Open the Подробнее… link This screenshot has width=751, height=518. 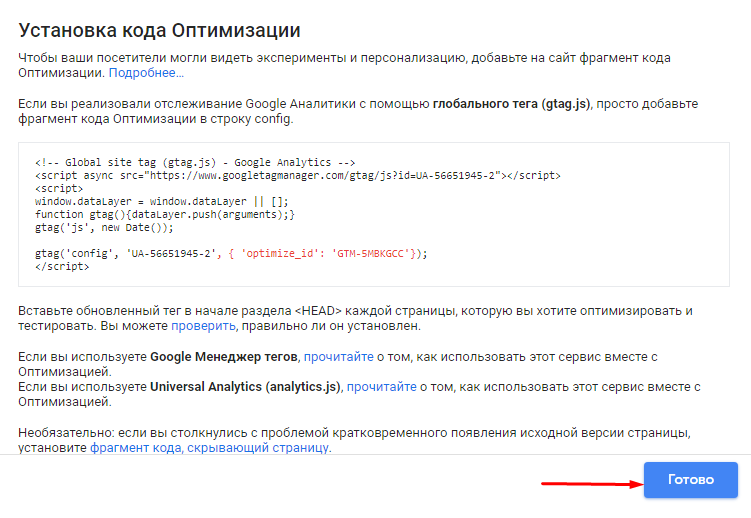coord(146,73)
